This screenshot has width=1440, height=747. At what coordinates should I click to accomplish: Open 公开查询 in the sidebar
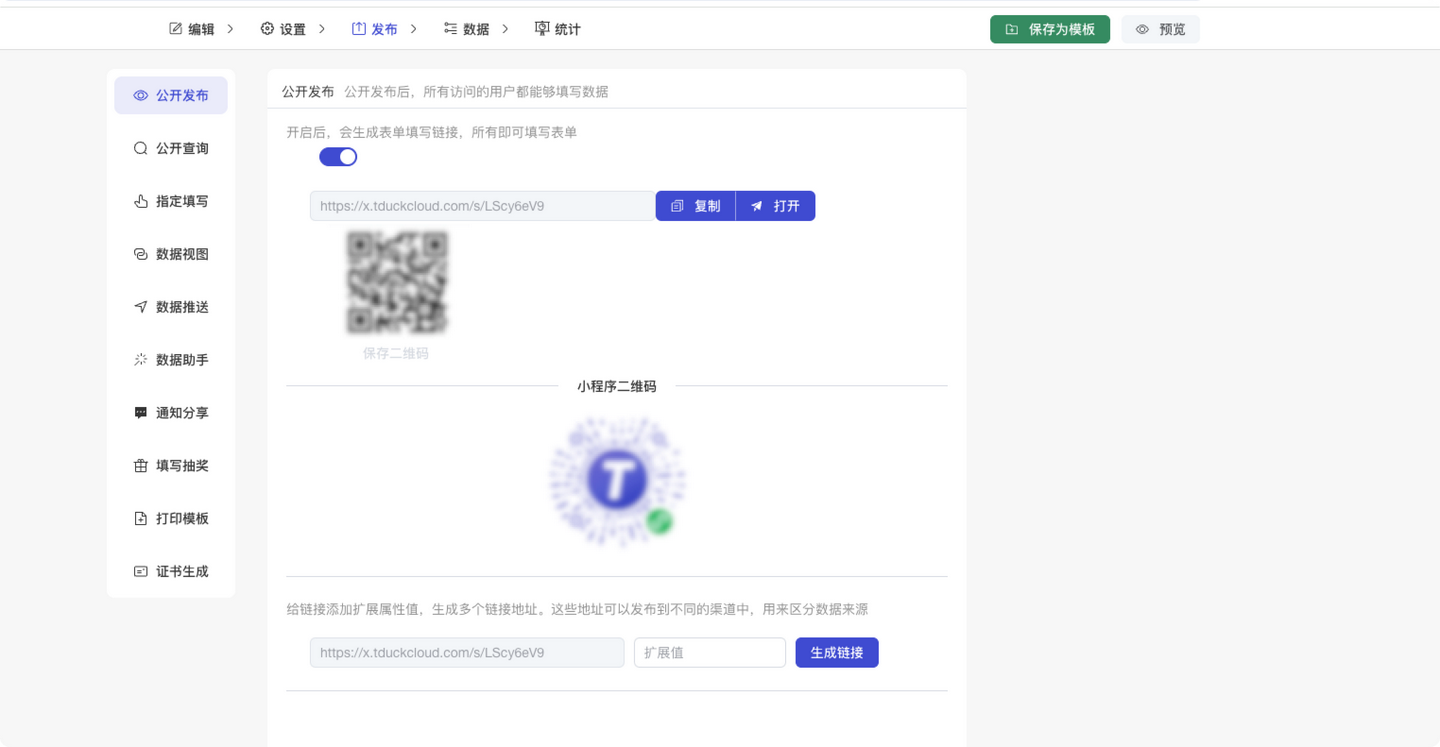[171, 148]
